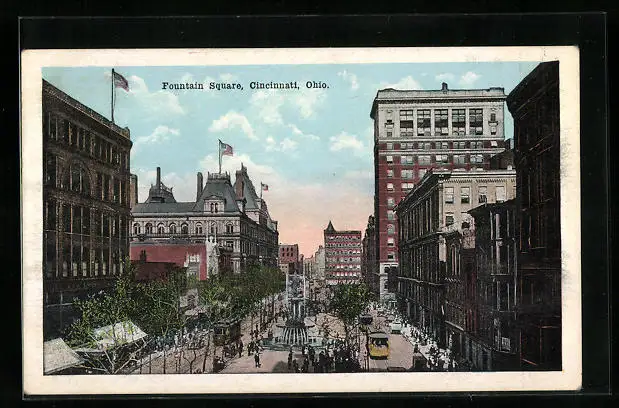Click the postcard image thumbnail

click(300, 218)
